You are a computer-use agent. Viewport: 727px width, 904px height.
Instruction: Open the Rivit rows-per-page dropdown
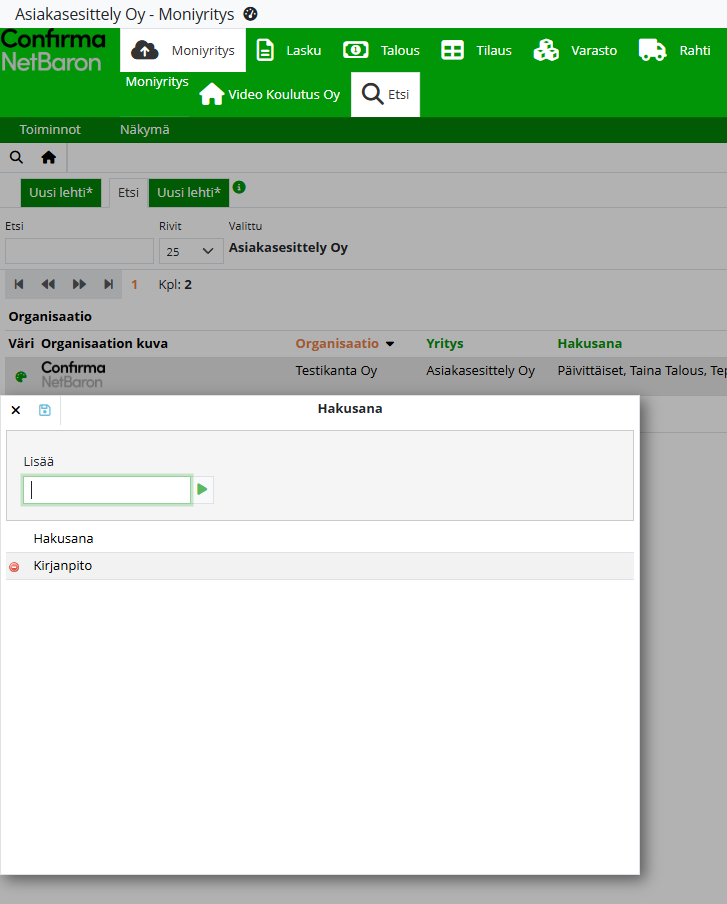coord(190,251)
